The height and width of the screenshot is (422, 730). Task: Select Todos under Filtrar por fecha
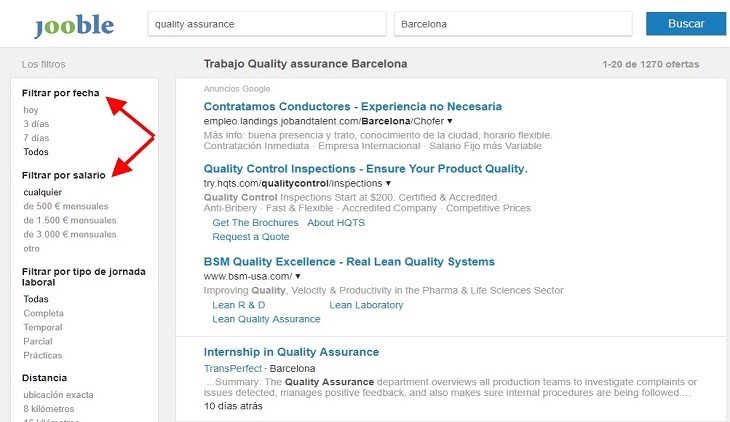[36, 152]
